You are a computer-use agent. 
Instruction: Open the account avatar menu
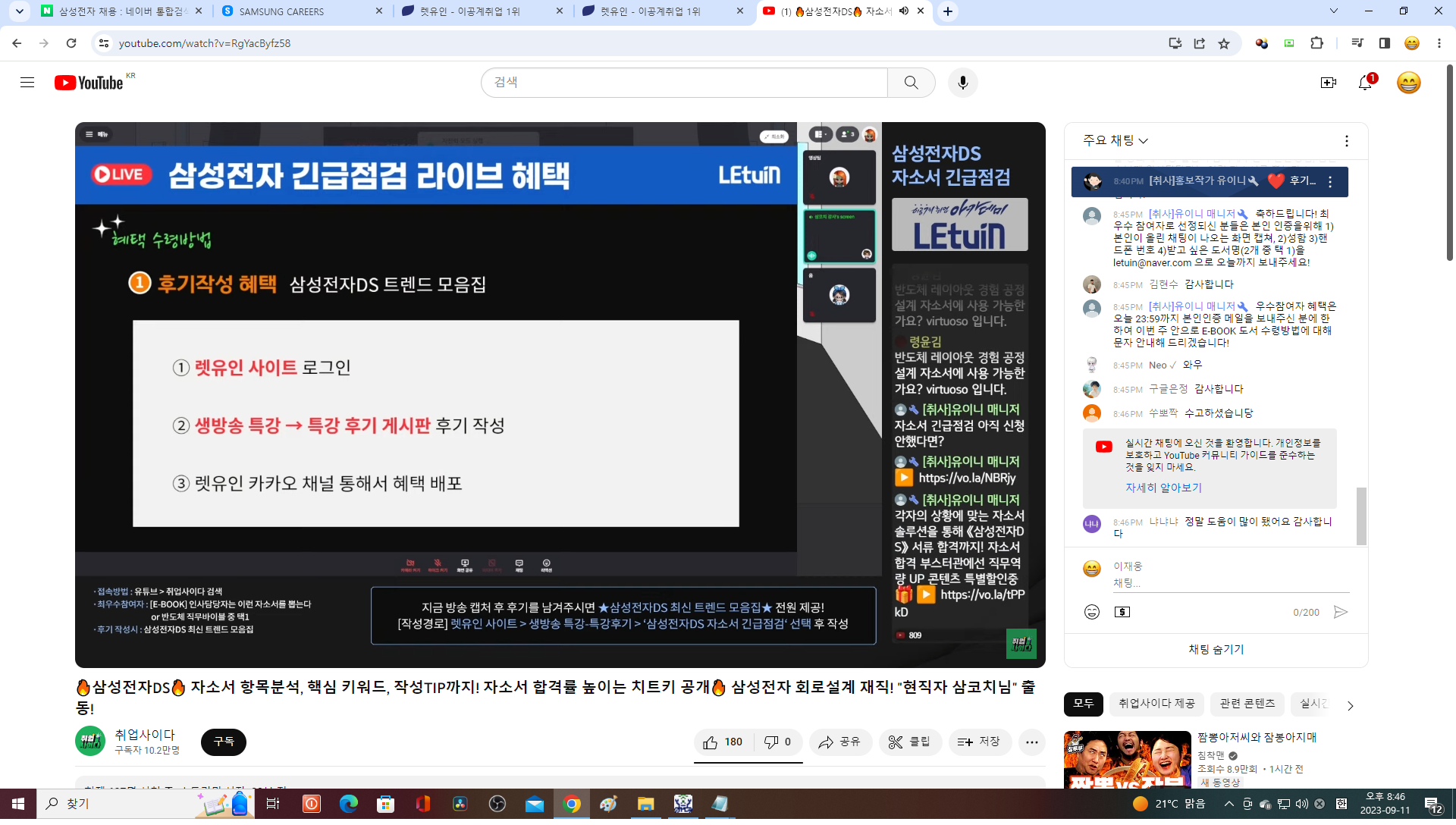coord(1408,83)
